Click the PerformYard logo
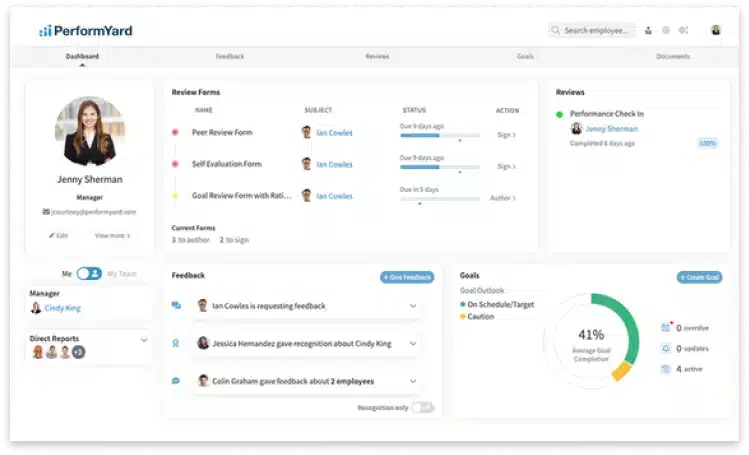 [x=85, y=30]
